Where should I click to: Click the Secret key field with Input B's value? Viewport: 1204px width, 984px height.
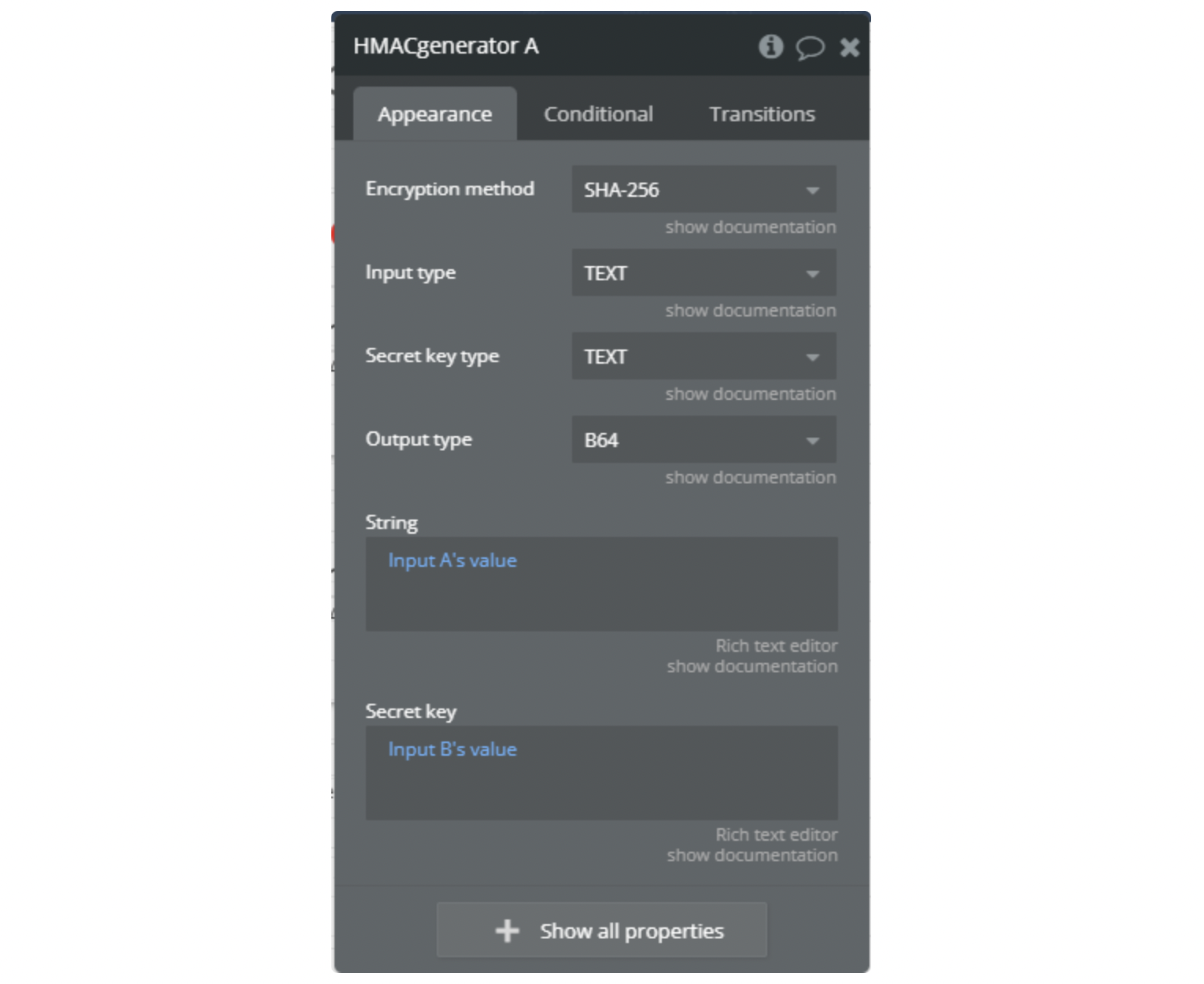click(x=601, y=773)
